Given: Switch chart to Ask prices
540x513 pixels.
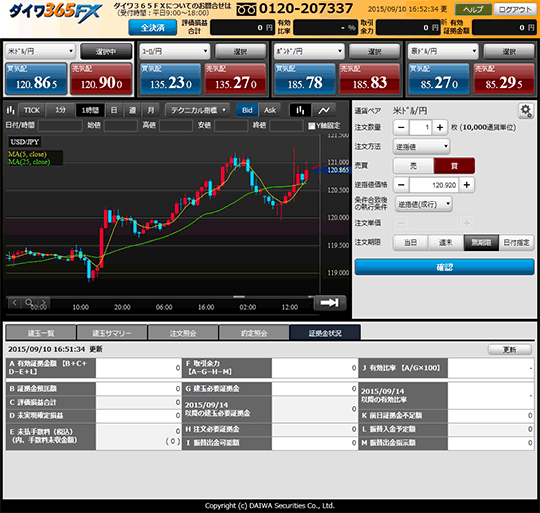Looking at the screenshot, I should tap(270, 110).
